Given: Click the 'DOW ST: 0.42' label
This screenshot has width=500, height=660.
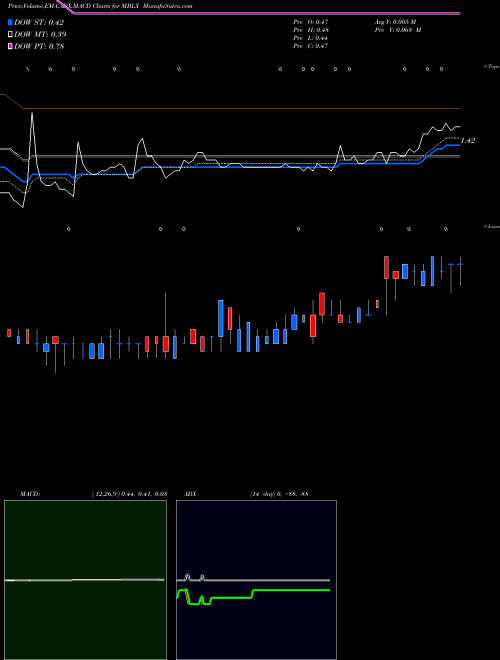Looking at the screenshot, I should coord(39,22).
